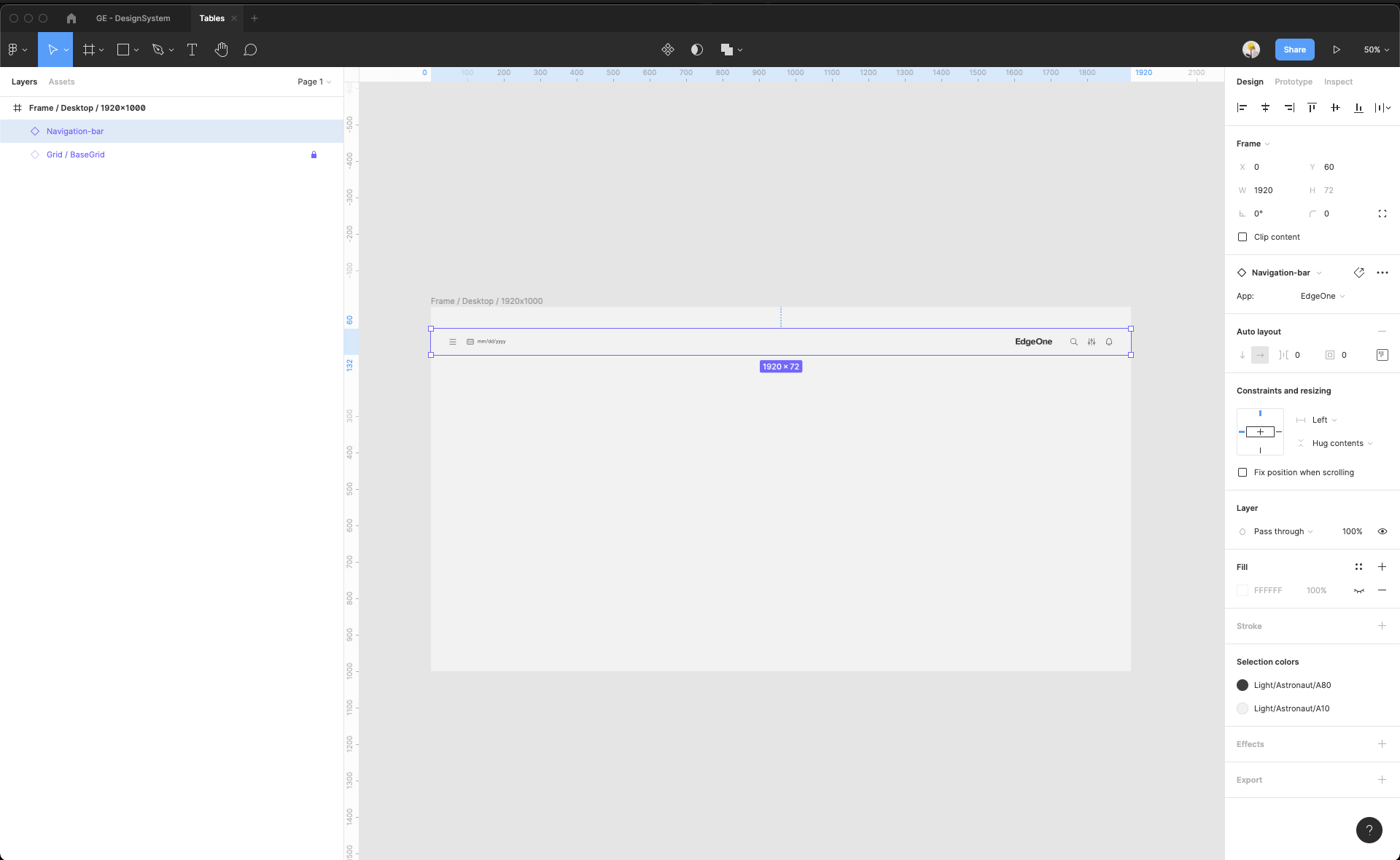Select the Hand tool
Viewport: 1400px width, 860px height.
[222, 50]
